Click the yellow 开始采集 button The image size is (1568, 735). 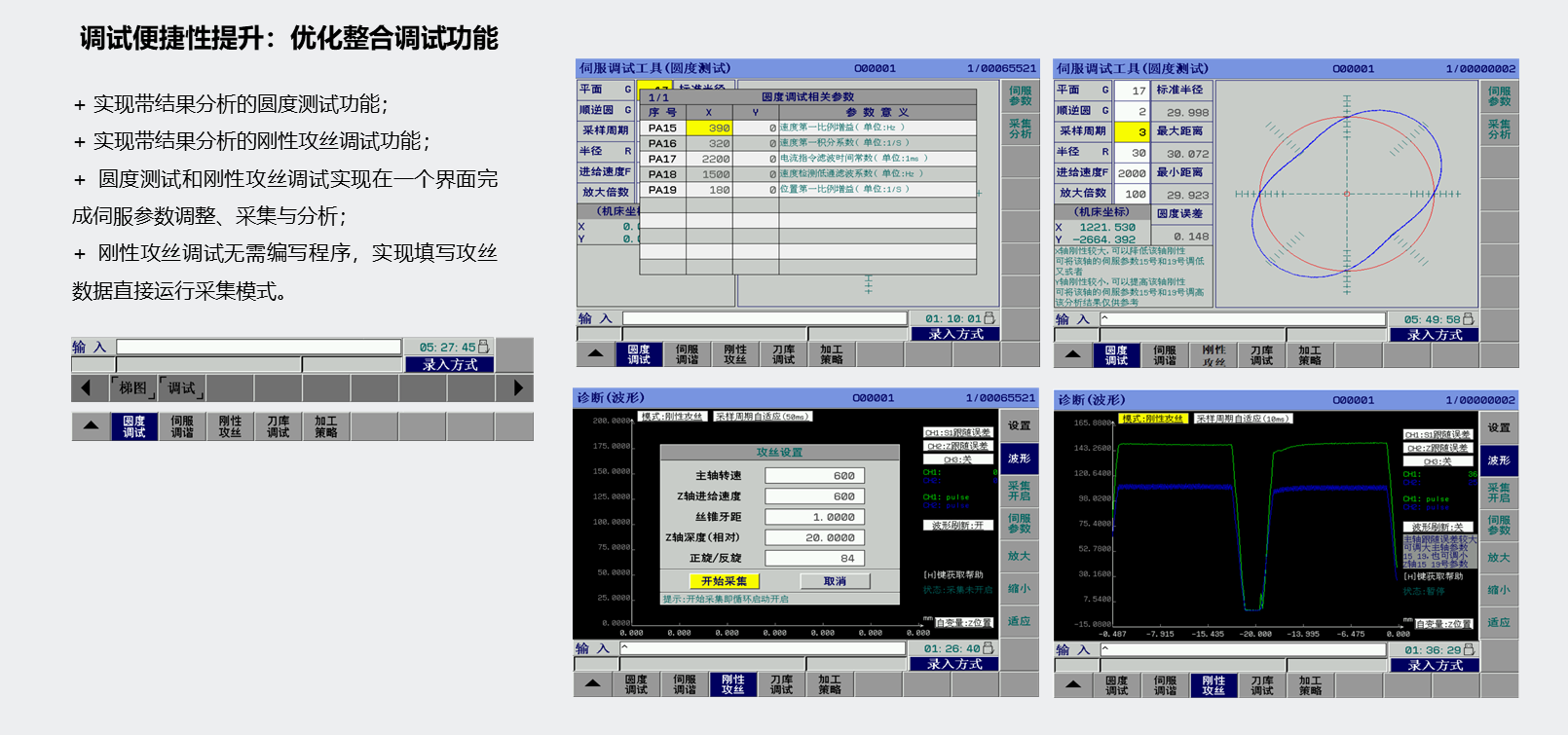pos(724,581)
